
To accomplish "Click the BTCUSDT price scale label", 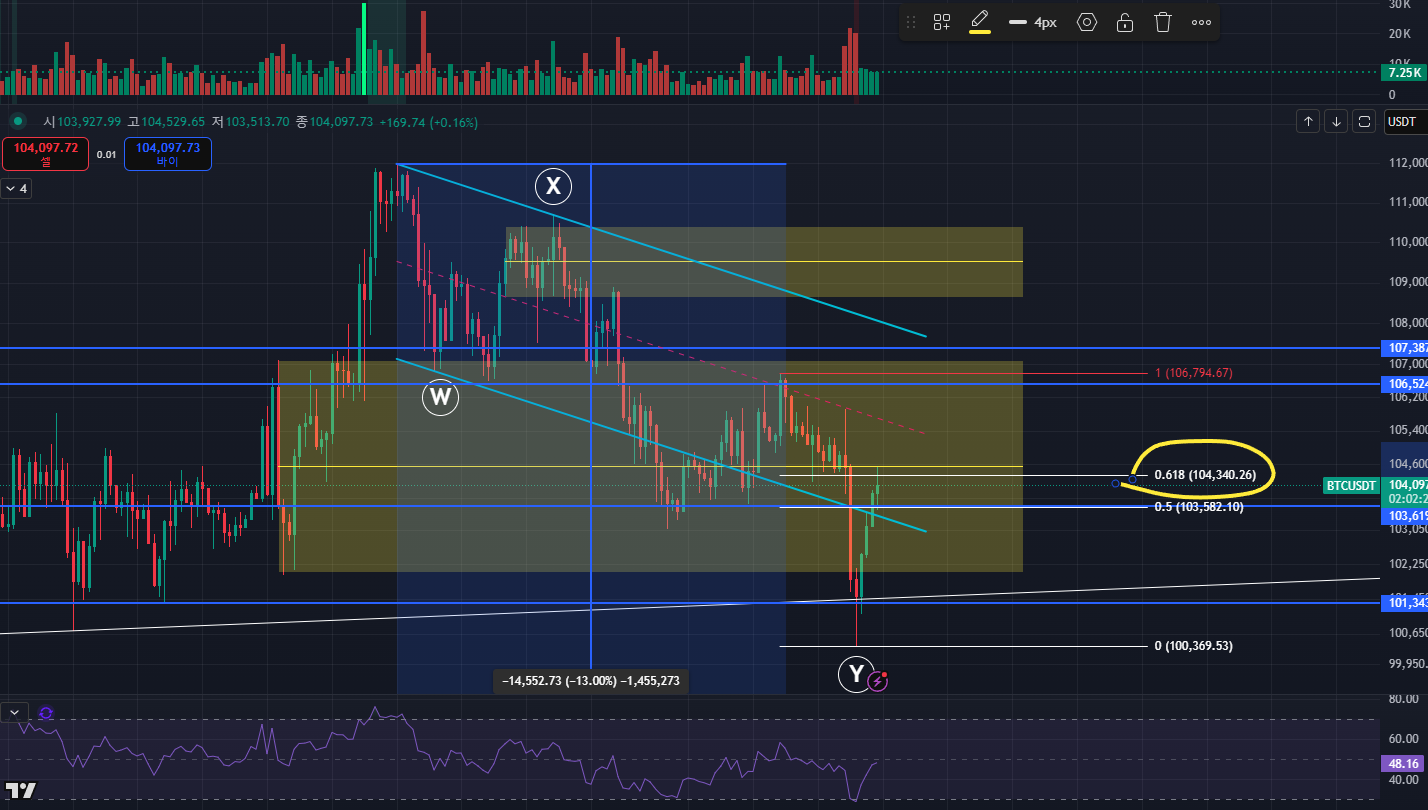I will [1351, 485].
